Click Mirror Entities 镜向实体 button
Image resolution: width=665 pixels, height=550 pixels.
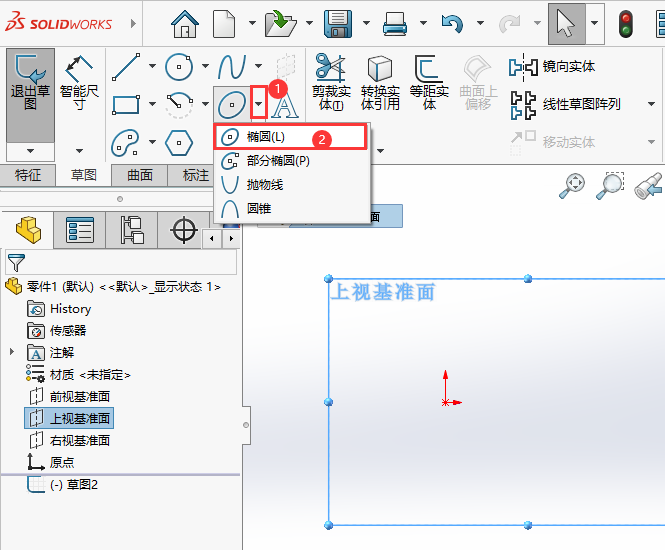[552, 67]
